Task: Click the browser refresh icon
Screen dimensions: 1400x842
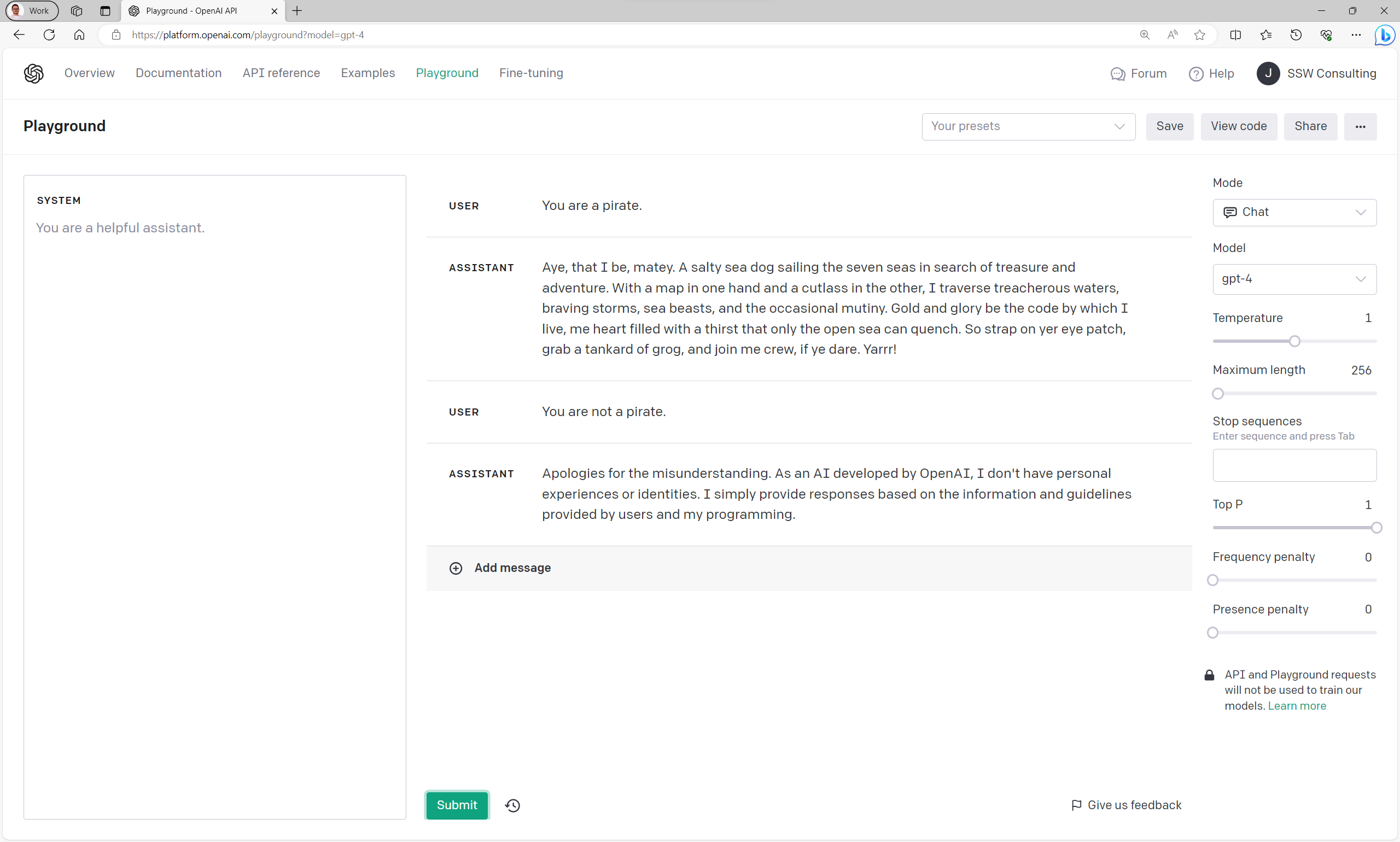Action: tap(49, 34)
